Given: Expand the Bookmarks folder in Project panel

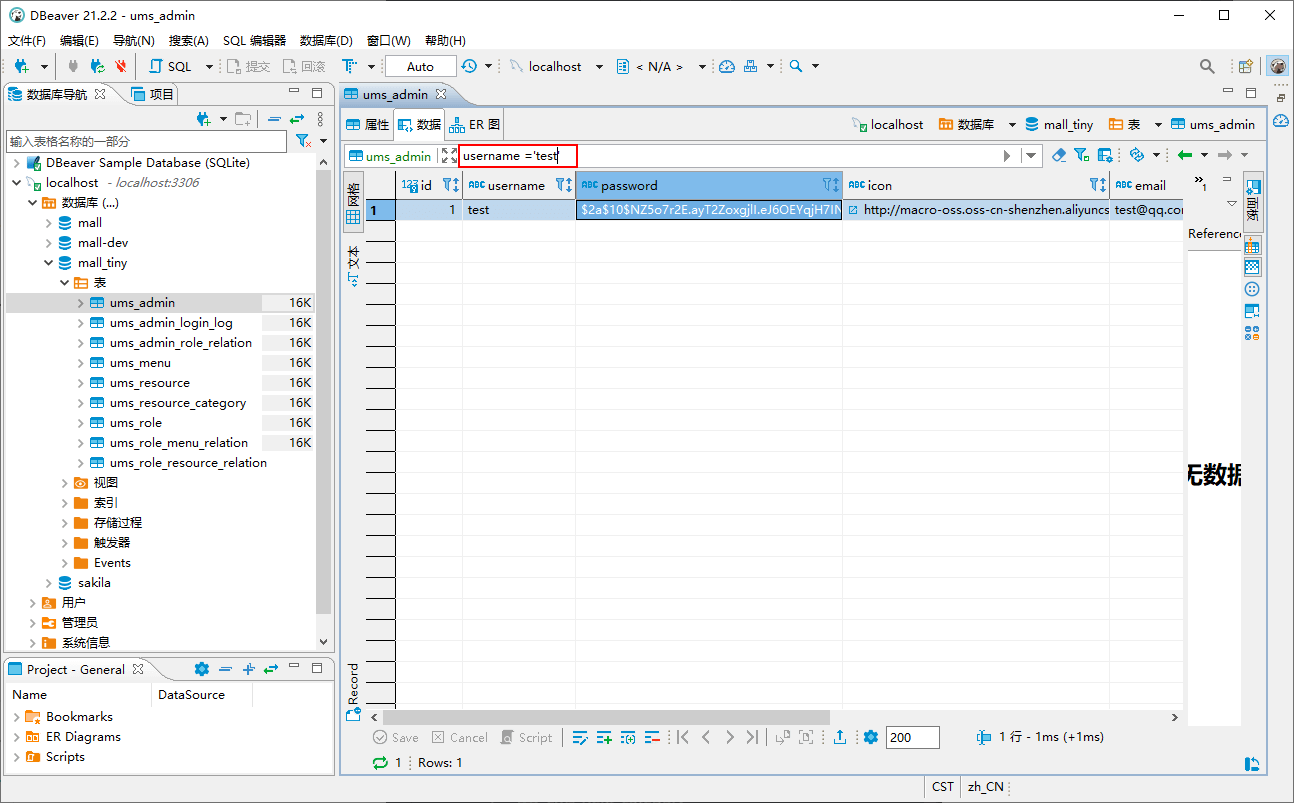Looking at the screenshot, I should click(x=17, y=717).
